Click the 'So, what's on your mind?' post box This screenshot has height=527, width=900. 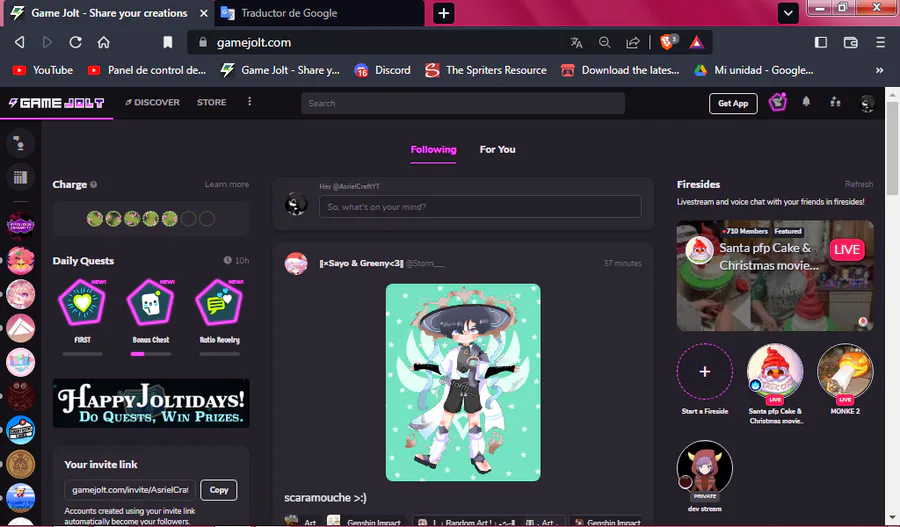click(480, 207)
